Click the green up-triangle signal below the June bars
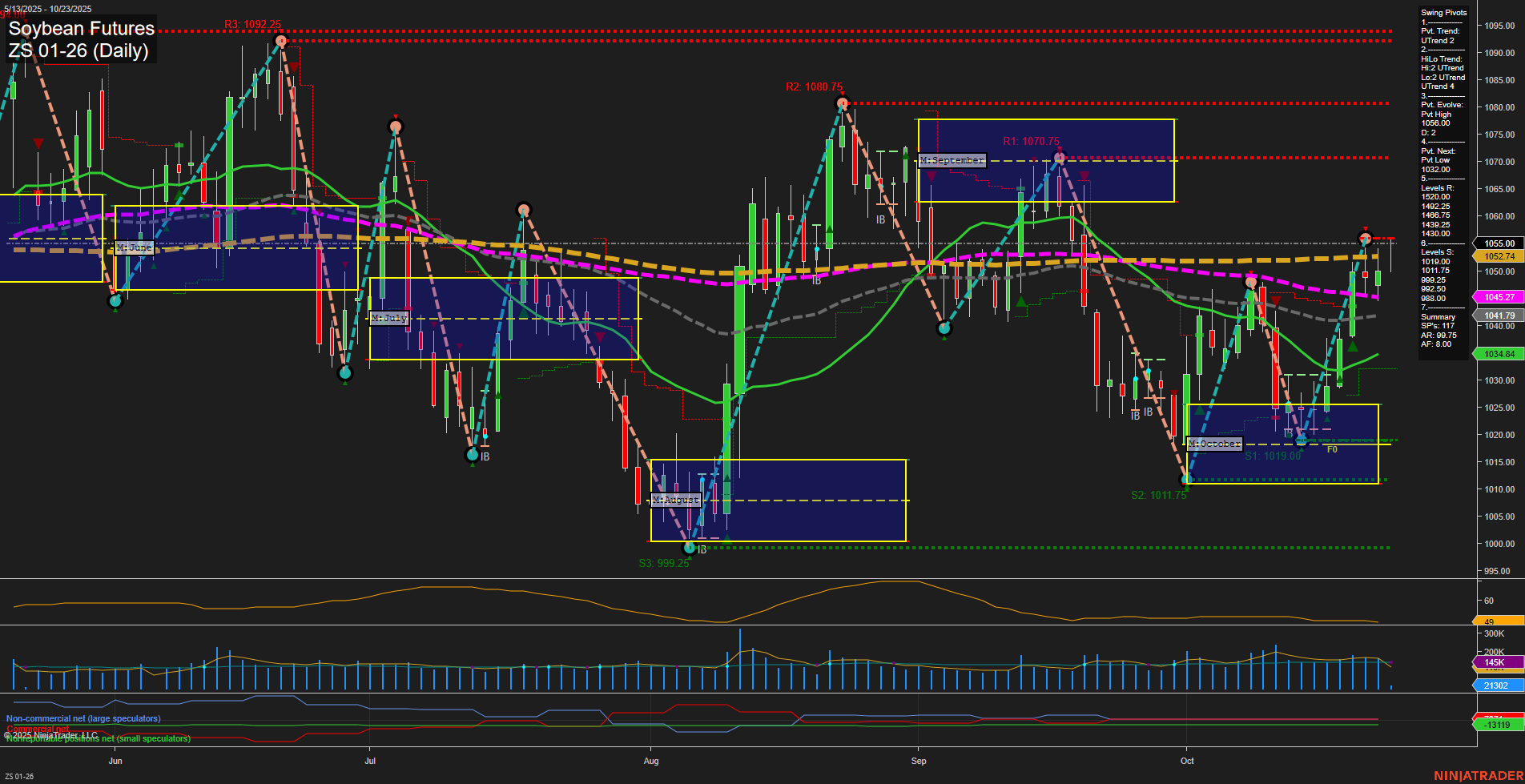This screenshot has width=1525, height=784. point(115,311)
